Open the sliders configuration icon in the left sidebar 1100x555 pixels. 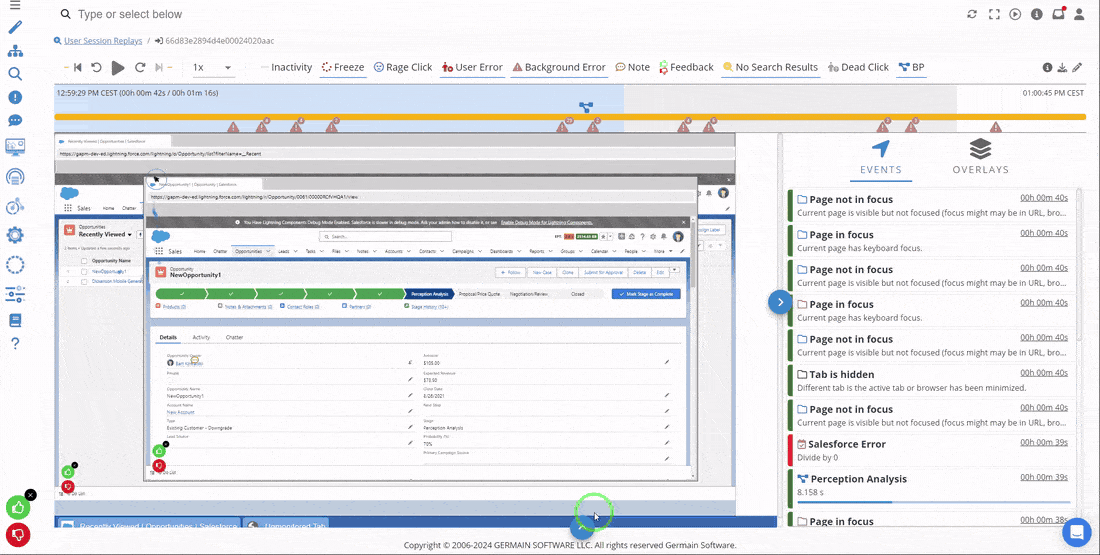tap(15, 294)
